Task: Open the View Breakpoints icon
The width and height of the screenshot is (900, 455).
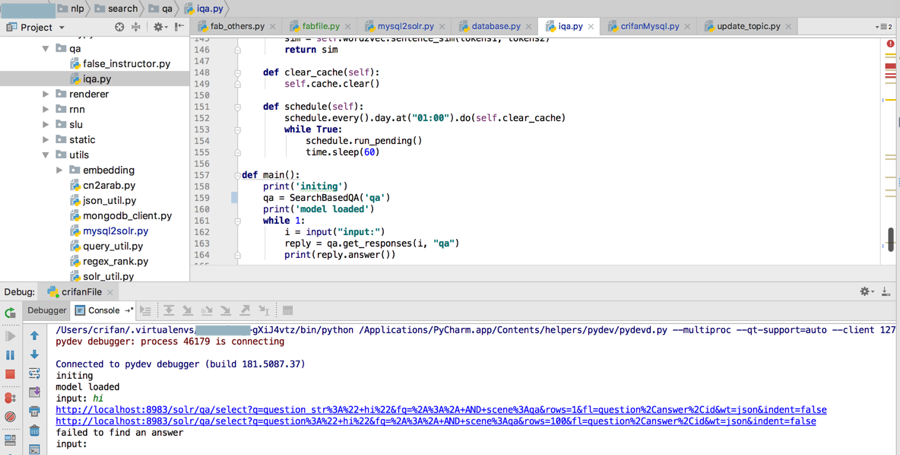Action: (10, 398)
